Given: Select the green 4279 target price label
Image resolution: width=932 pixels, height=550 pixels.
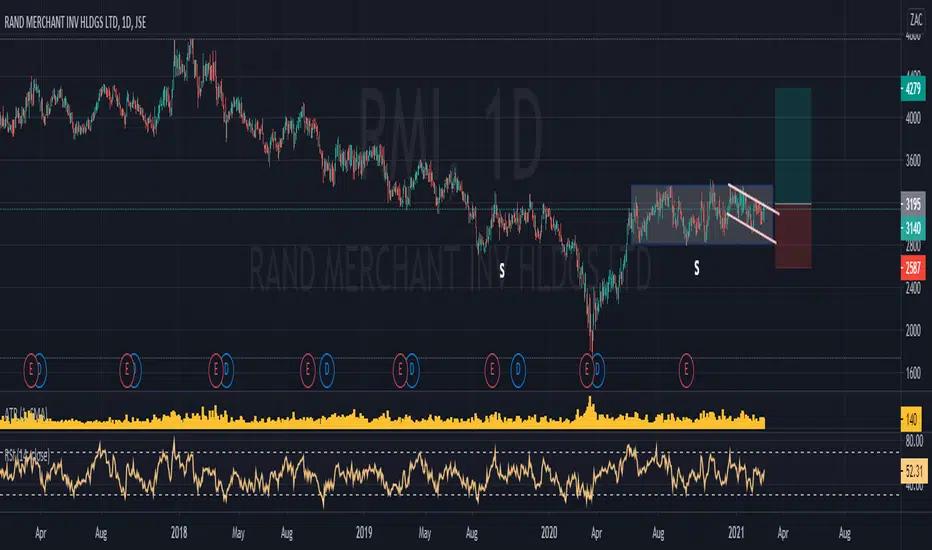Looking at the screenshot, I should click(912, 89).
